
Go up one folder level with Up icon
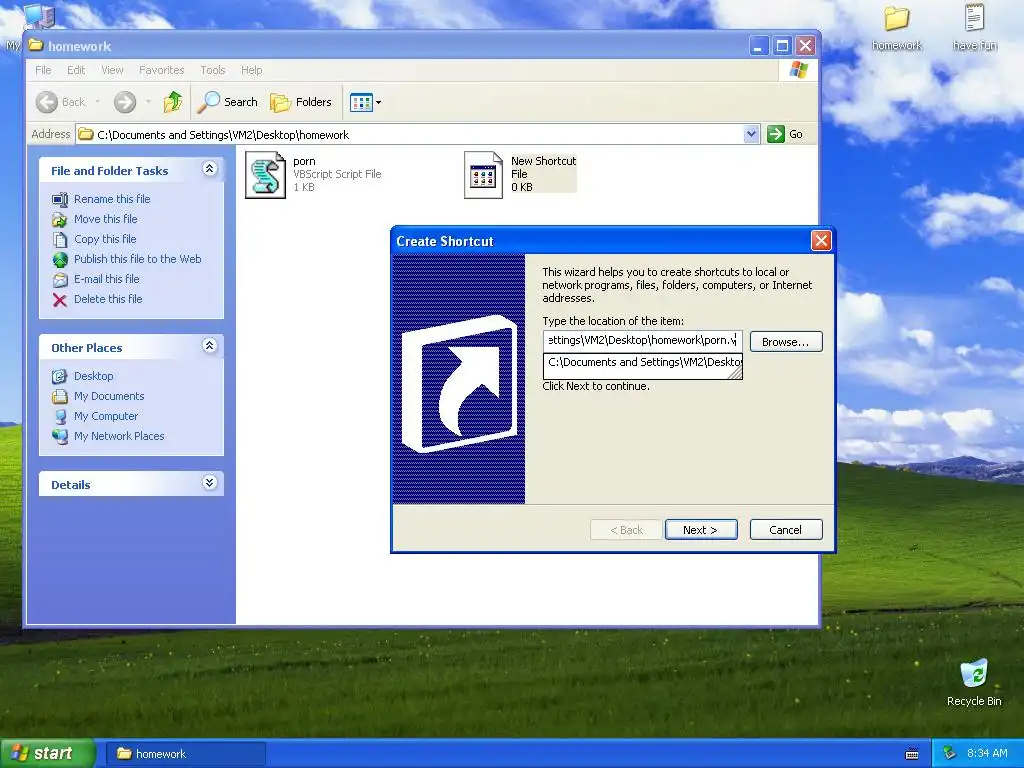coord(173,102)
